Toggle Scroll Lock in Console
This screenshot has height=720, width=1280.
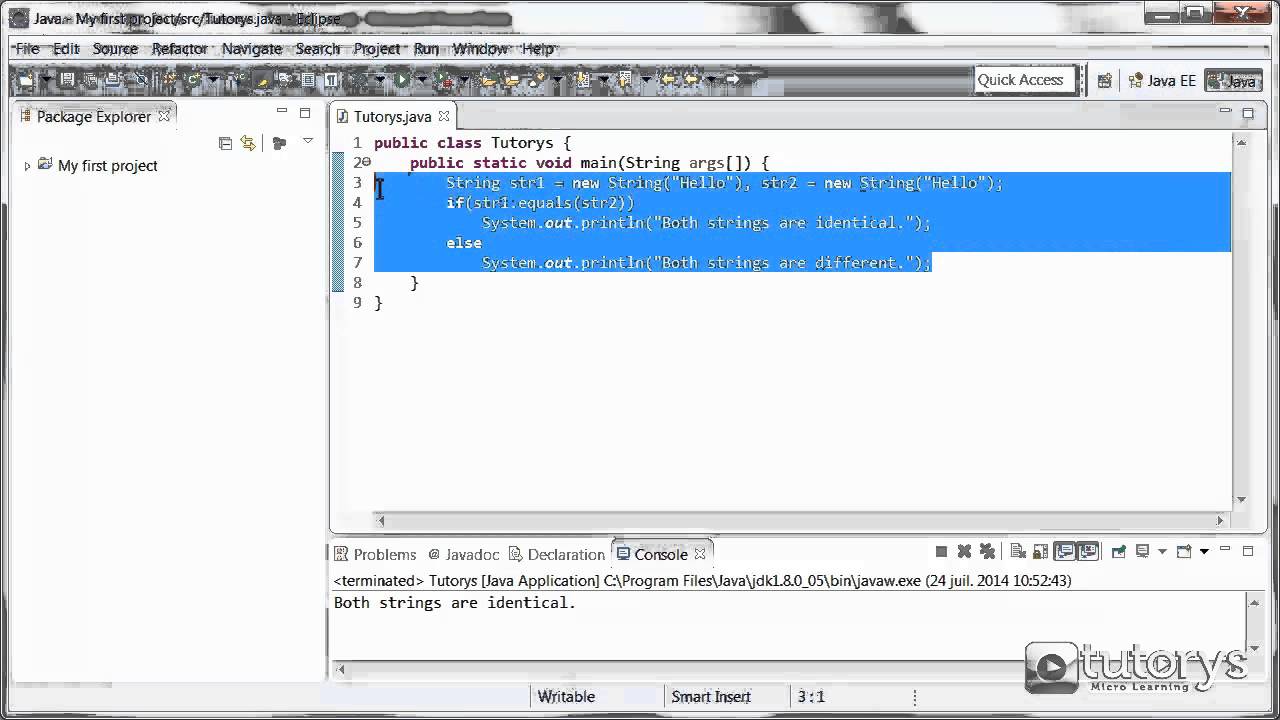click(x=1040, y=552)
